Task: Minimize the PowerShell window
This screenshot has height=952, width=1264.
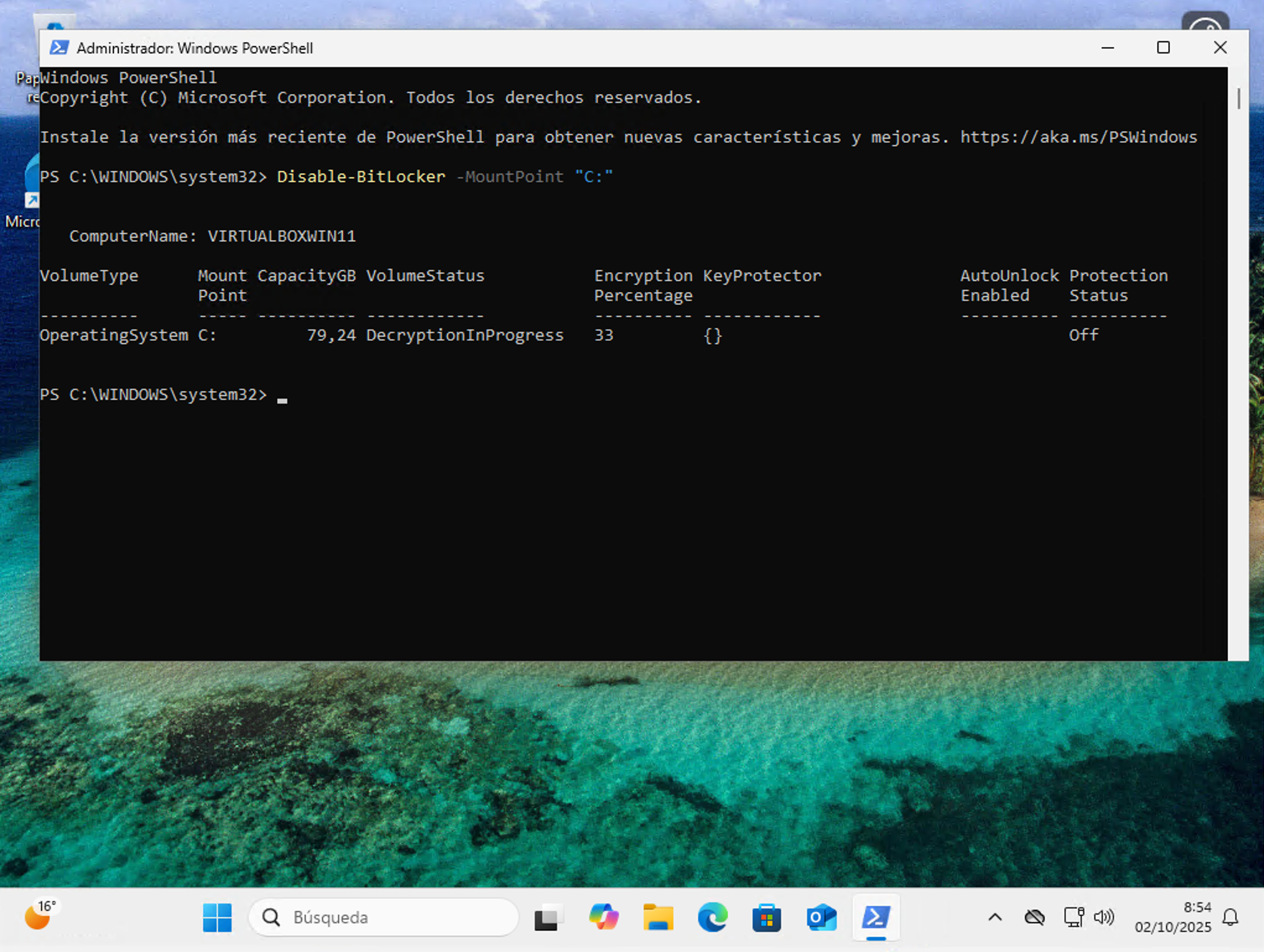Action: (1107, 48)
